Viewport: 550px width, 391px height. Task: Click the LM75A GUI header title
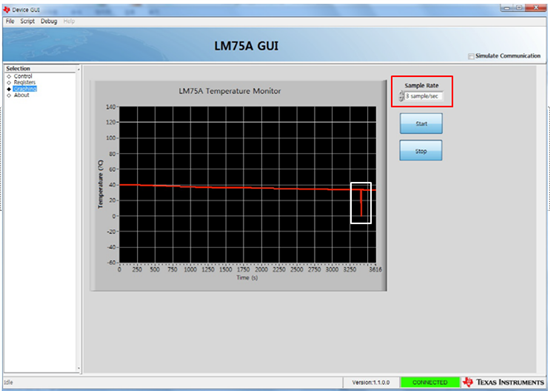tap(246, 46)
